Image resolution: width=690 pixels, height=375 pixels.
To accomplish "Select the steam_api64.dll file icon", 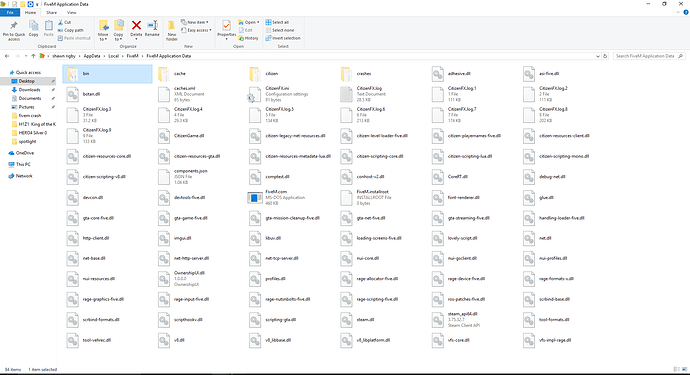I will pyautogui.click(x=438, y=320).
